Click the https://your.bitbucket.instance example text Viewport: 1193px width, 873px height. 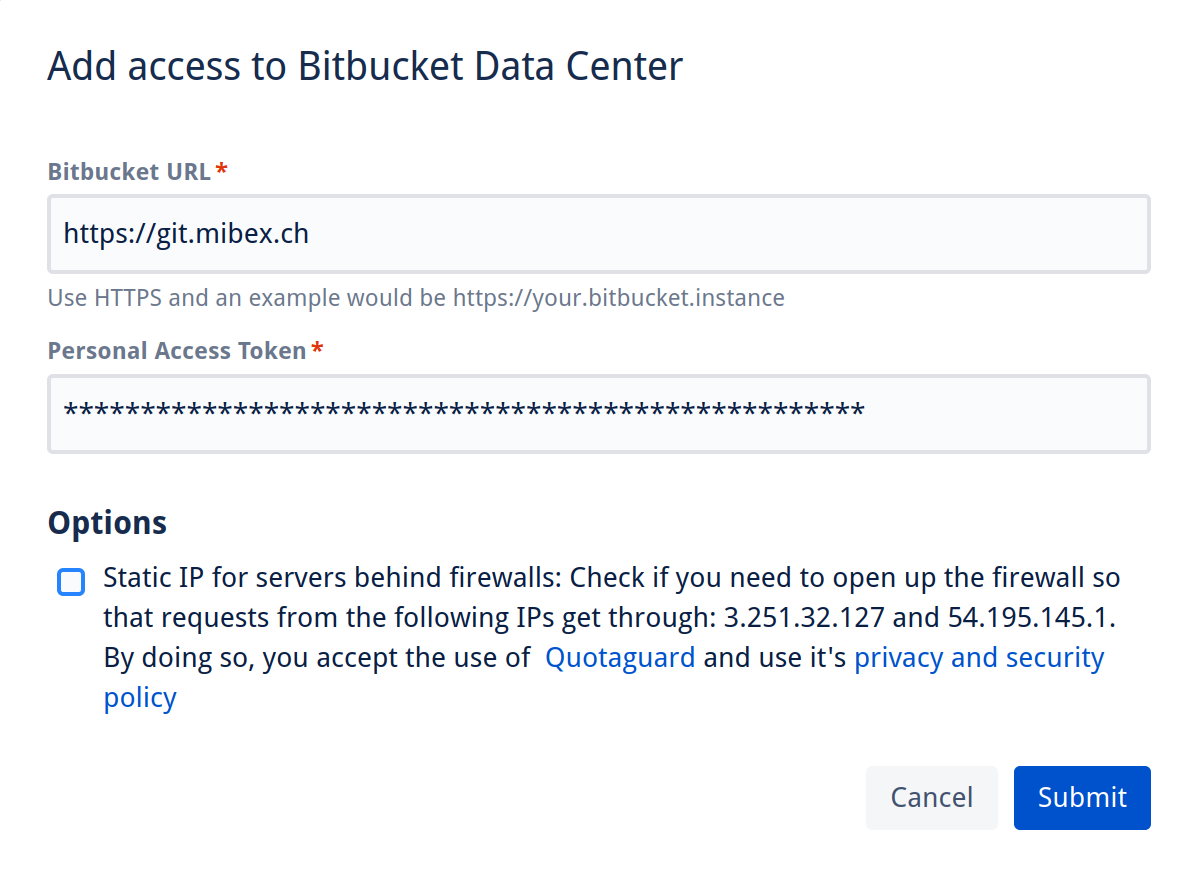click(618, 298)
